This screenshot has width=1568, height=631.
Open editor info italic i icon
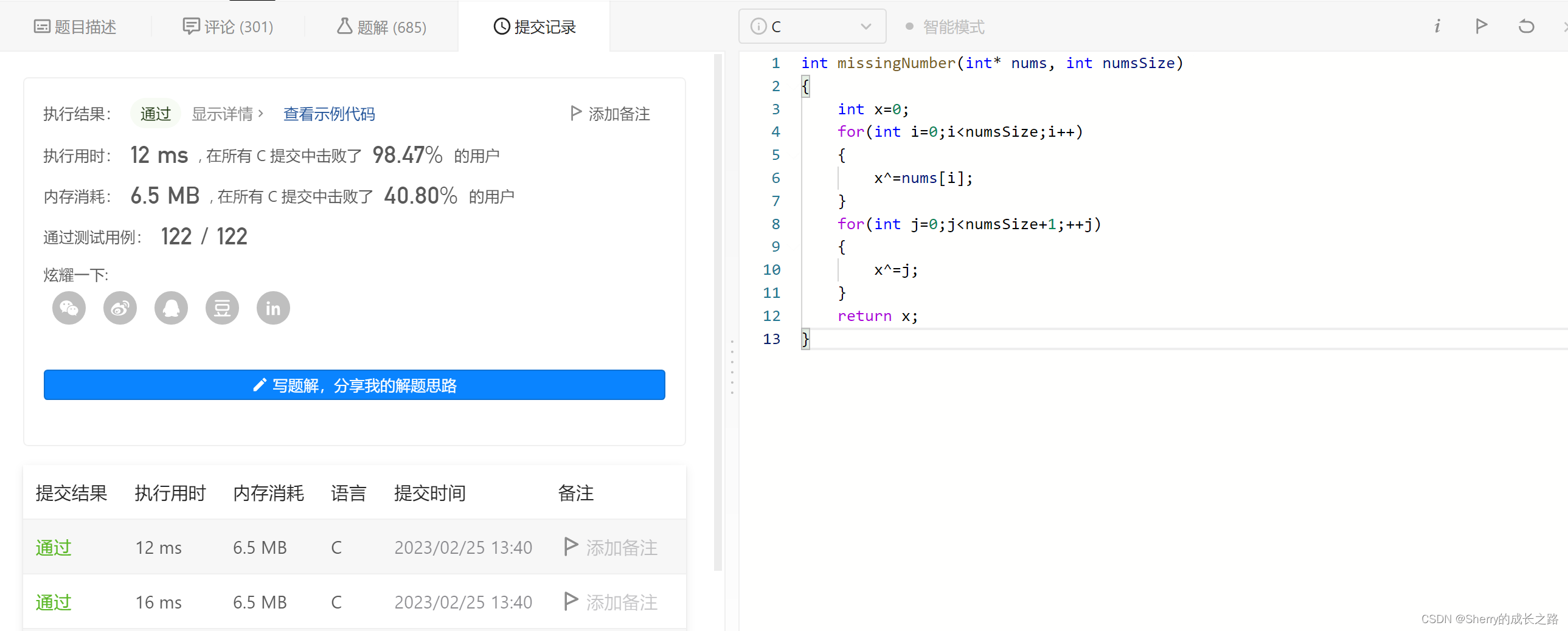[1437, 26]
